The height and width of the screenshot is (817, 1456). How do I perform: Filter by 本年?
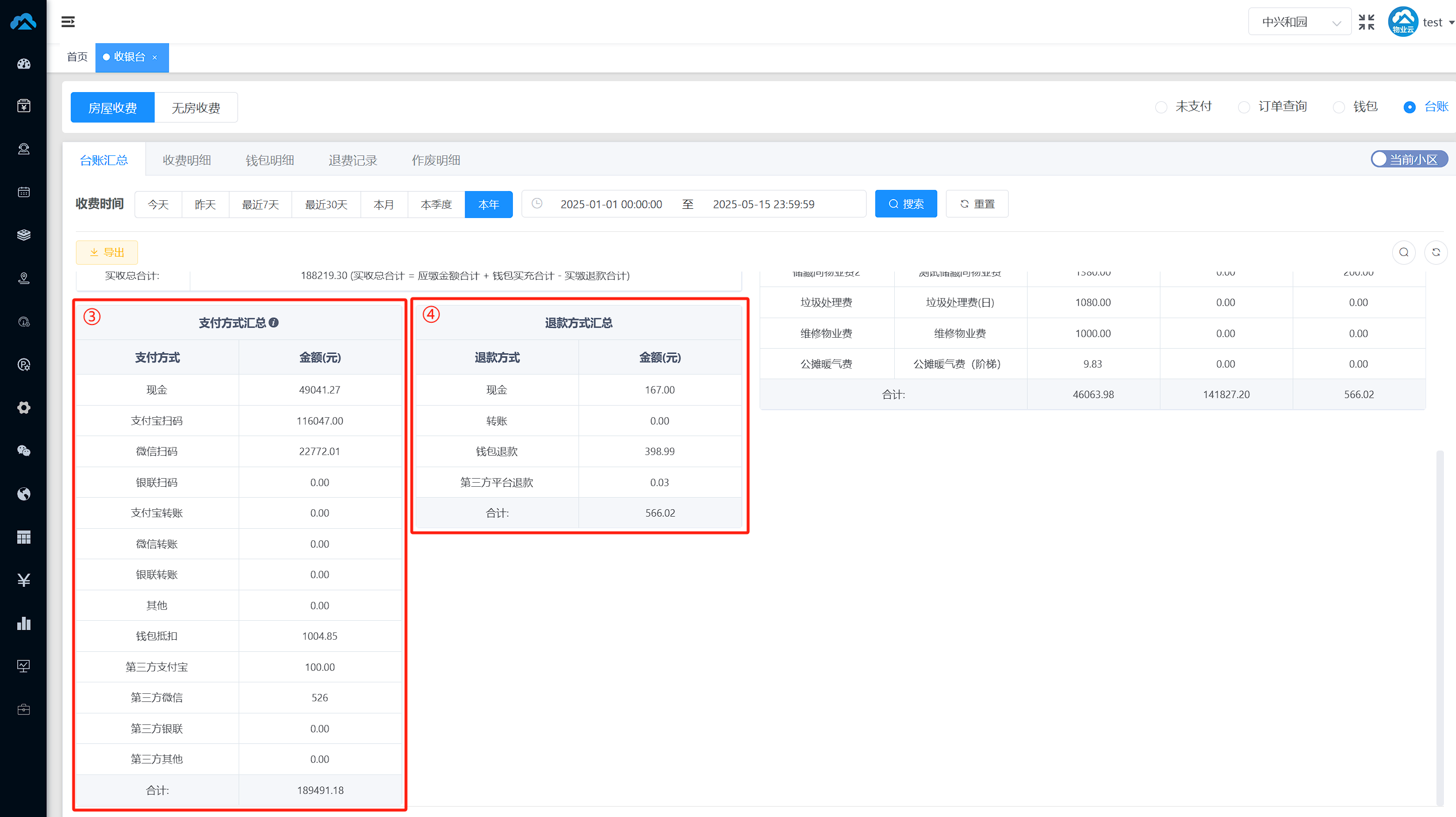[x=489, y=204]
